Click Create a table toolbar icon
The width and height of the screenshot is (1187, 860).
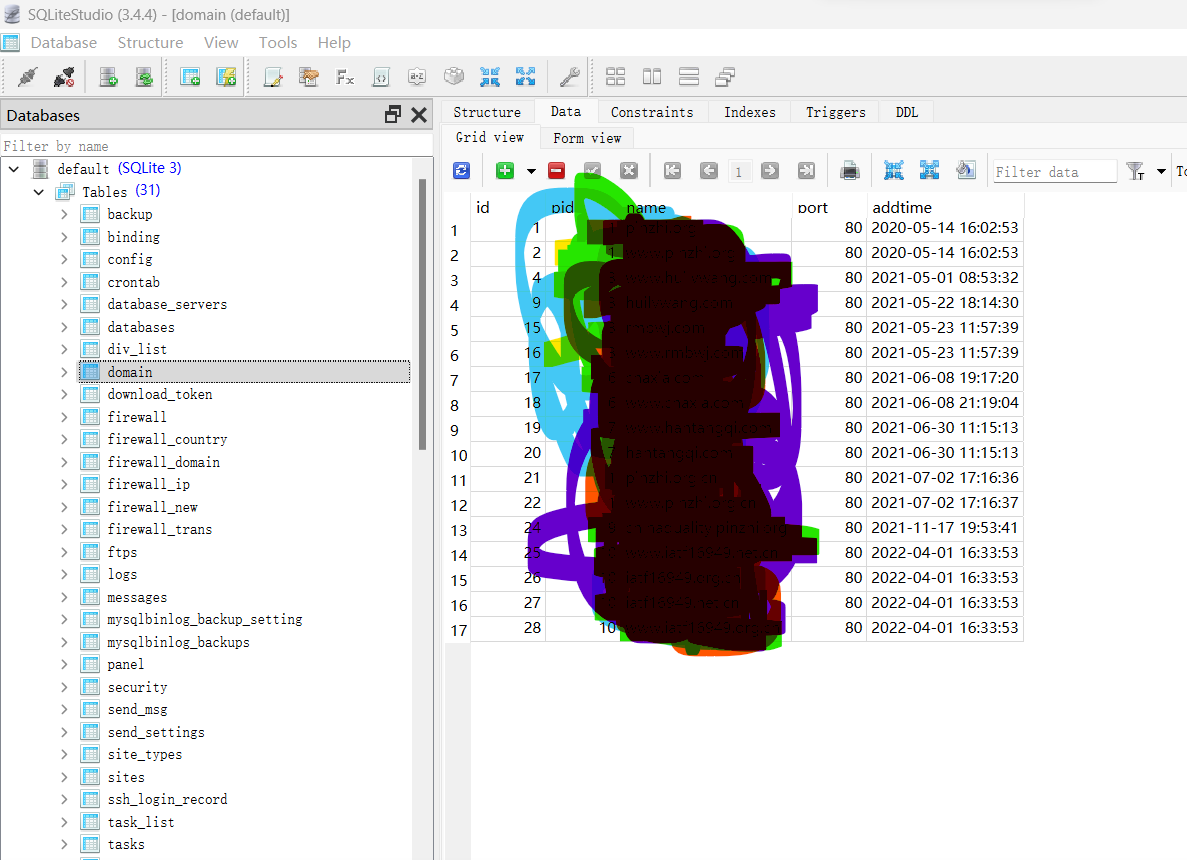190,76
